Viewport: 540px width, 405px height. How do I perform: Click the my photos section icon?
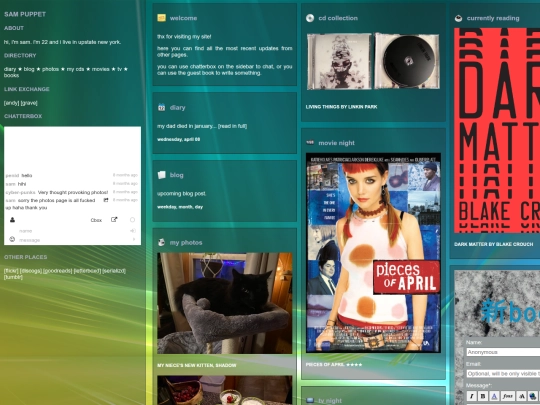coord(161,242)
